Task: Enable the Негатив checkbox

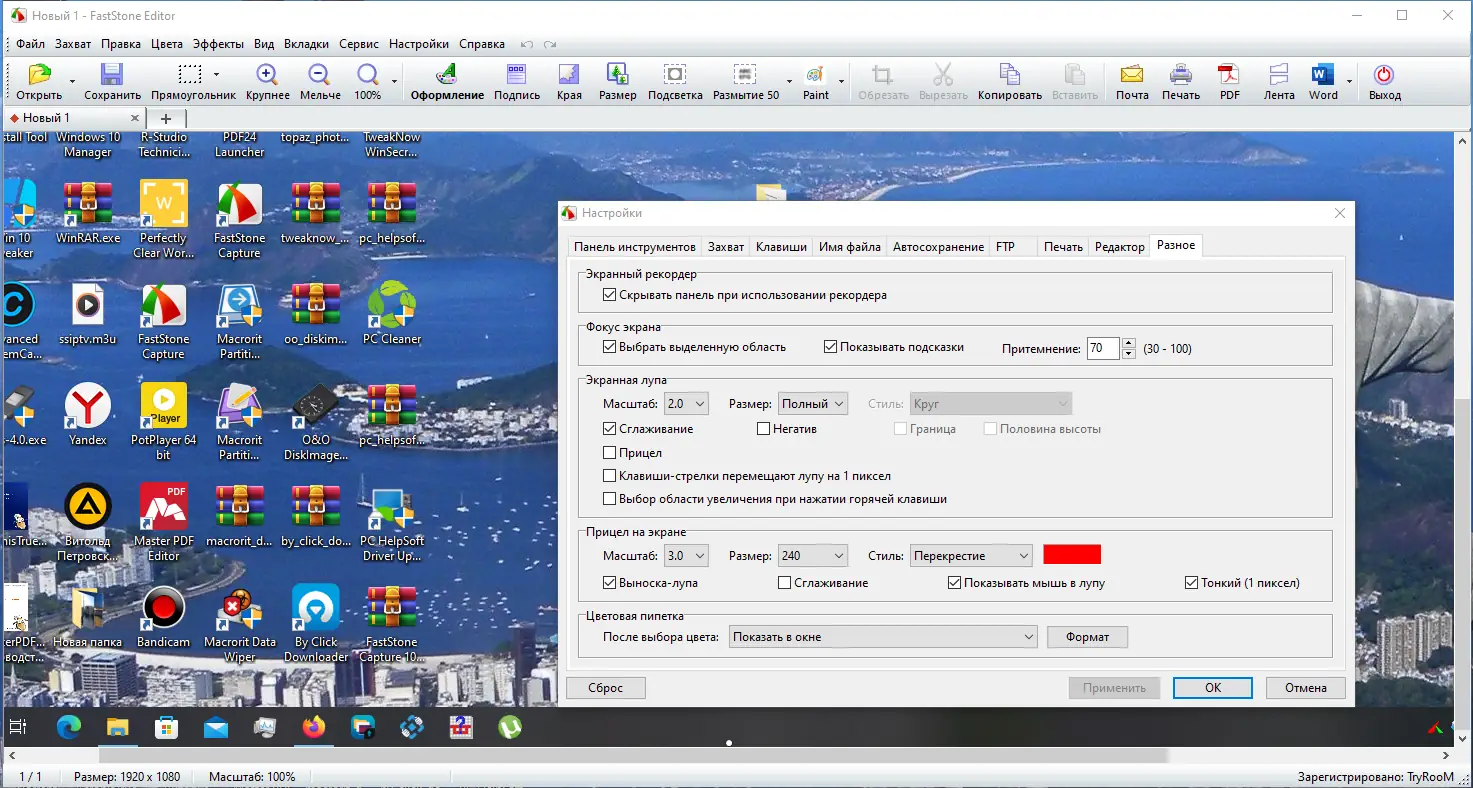Action: click(x=764, y=429)
